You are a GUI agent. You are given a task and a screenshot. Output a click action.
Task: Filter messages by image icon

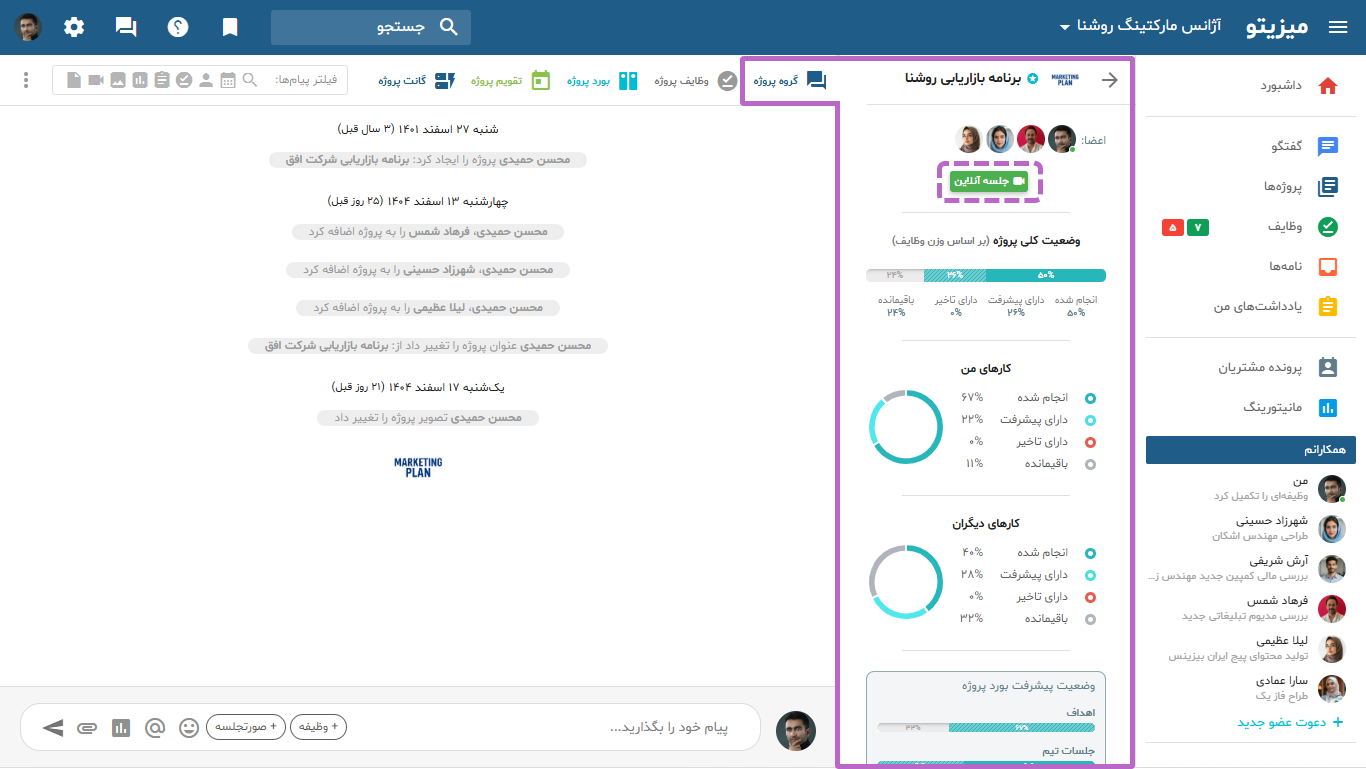point(118,80)
